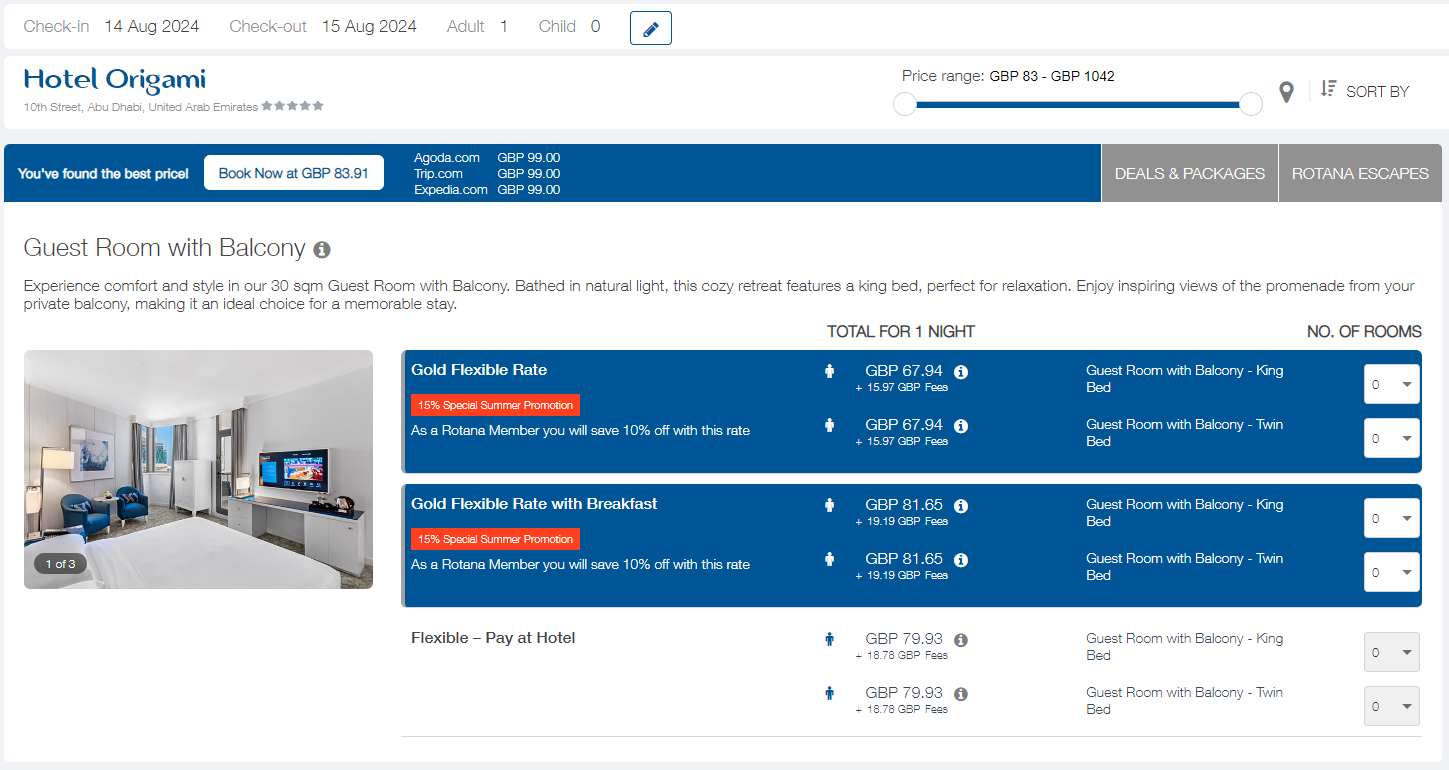Click the Check-out date 15 Aug 2024
The image size is (1449, 770).
tap(369, 27)
